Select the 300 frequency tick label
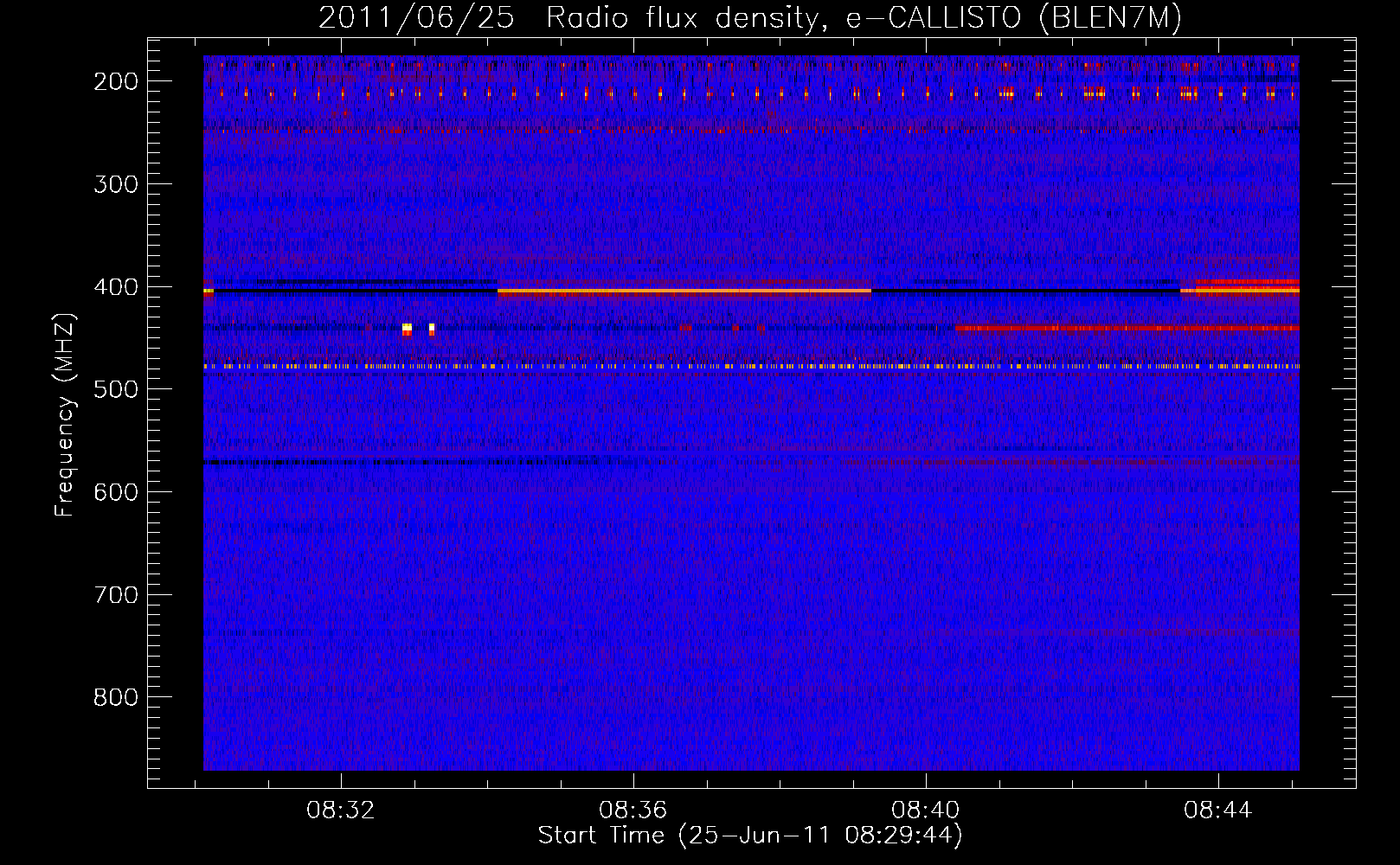 pyautogui.click(x=116, y=184)
